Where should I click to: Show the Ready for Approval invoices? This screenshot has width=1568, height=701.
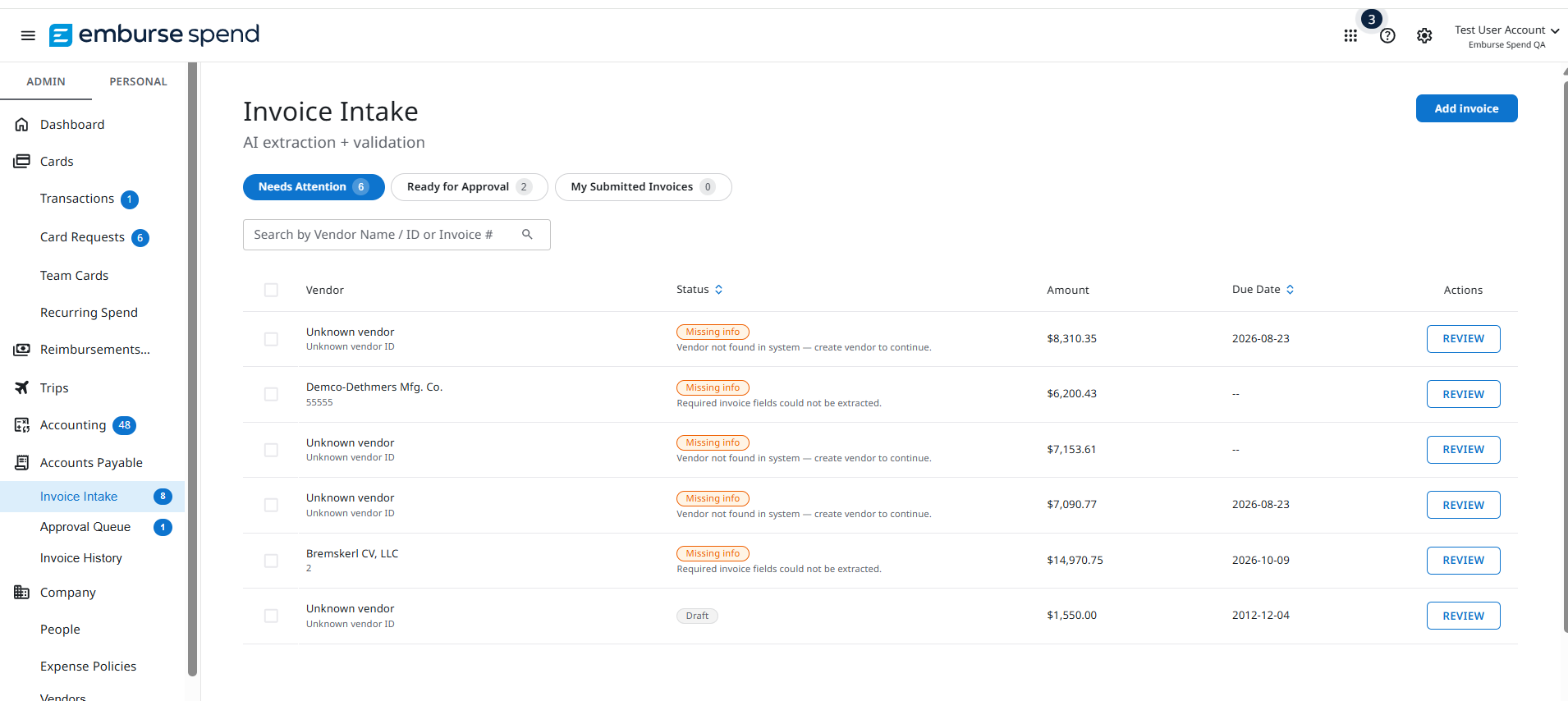click(470, 187)
